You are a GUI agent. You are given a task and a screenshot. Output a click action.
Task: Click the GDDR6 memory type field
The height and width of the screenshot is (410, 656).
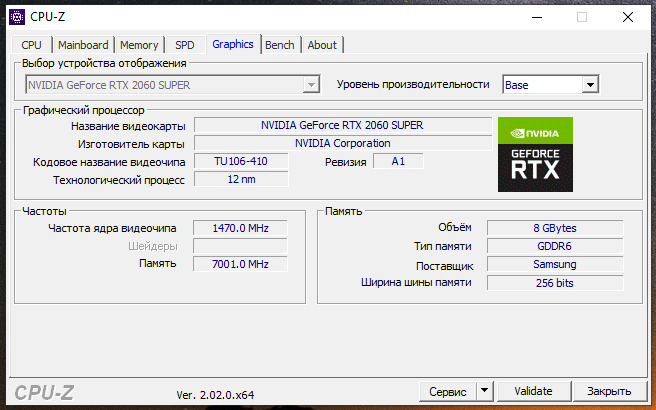tap(555, 246)
